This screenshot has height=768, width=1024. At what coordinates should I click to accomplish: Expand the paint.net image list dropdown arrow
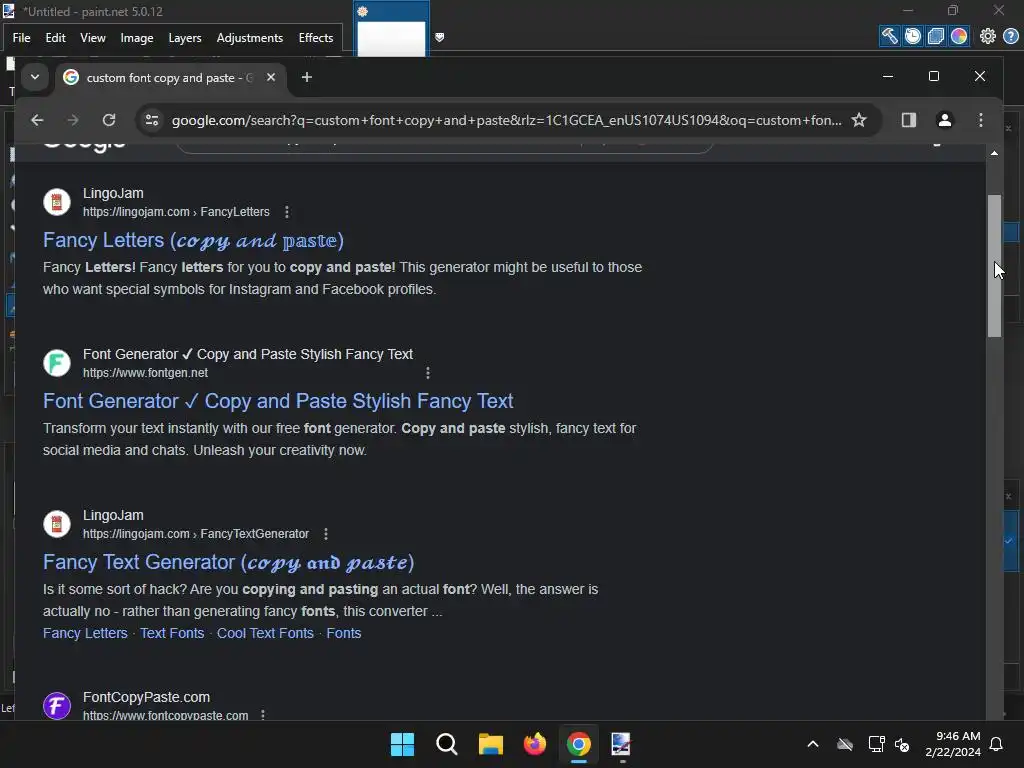point(440,37)
